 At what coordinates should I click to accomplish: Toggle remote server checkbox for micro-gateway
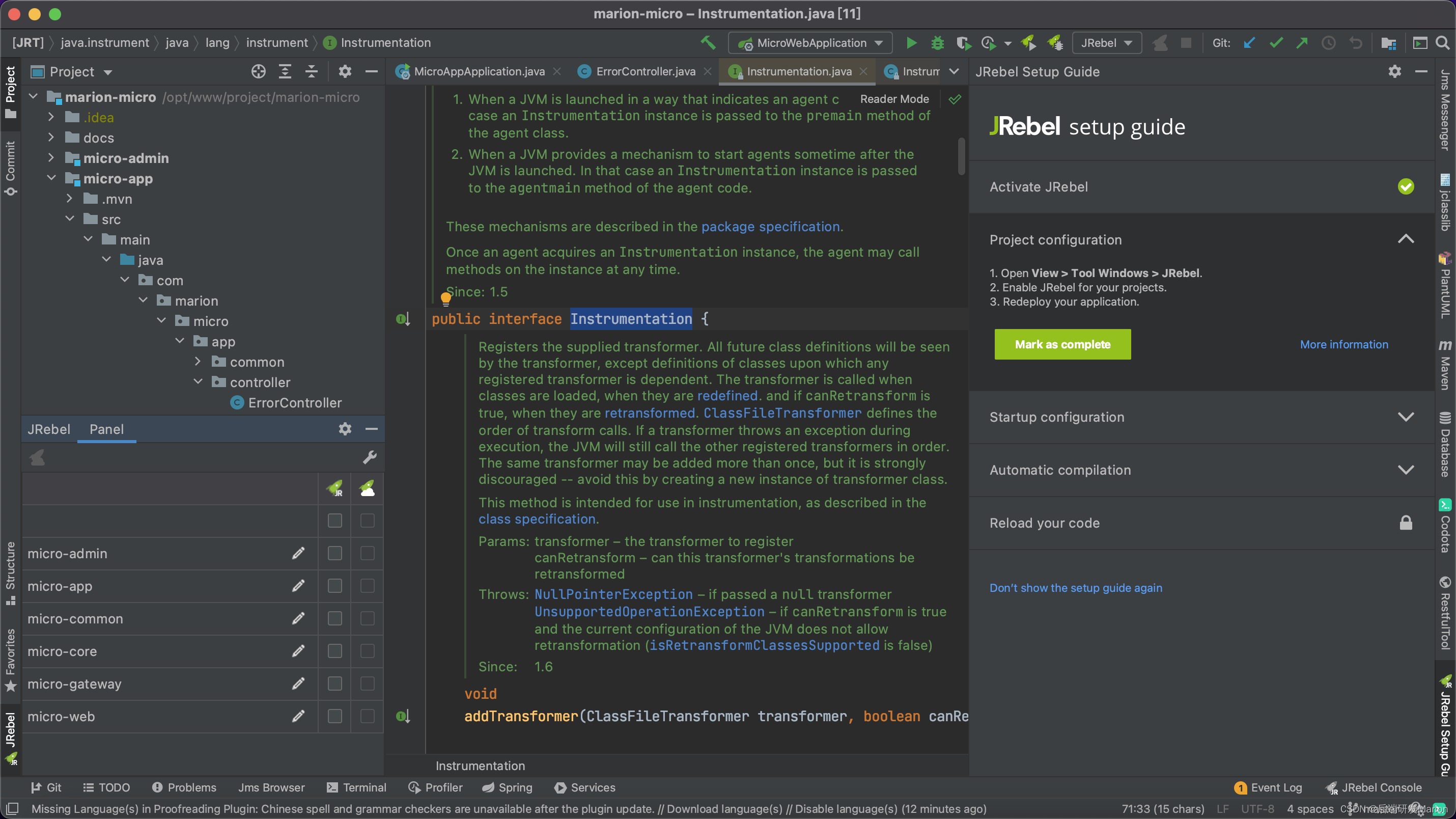click(x=368, y=684)
